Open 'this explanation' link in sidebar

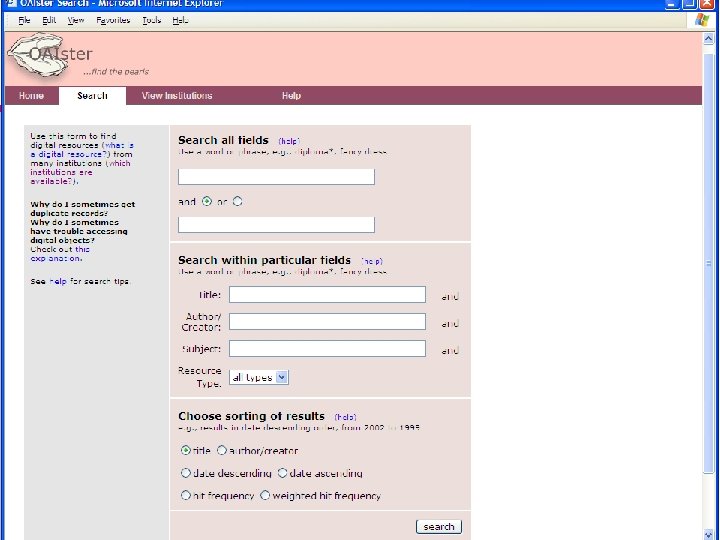60,254
